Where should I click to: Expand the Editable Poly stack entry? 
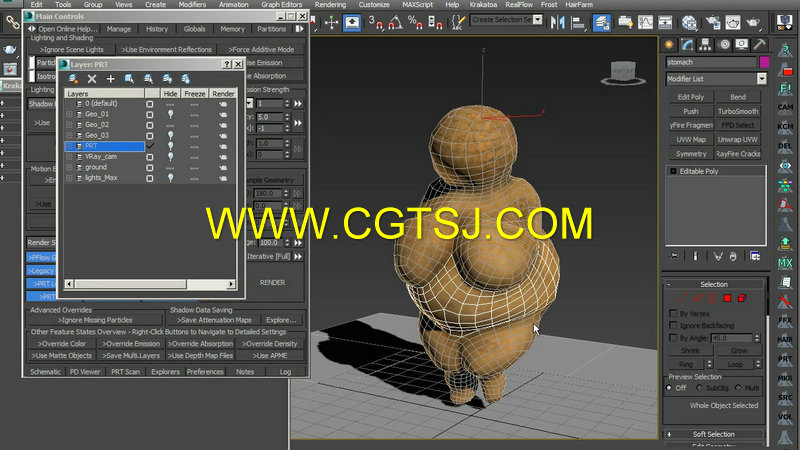click(673, 171)
